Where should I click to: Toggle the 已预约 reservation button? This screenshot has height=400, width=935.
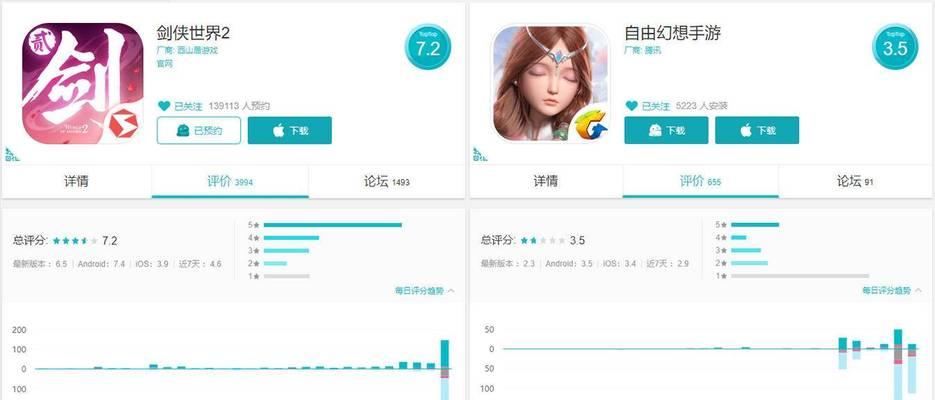pyautogui.click(x=199, y=131)
